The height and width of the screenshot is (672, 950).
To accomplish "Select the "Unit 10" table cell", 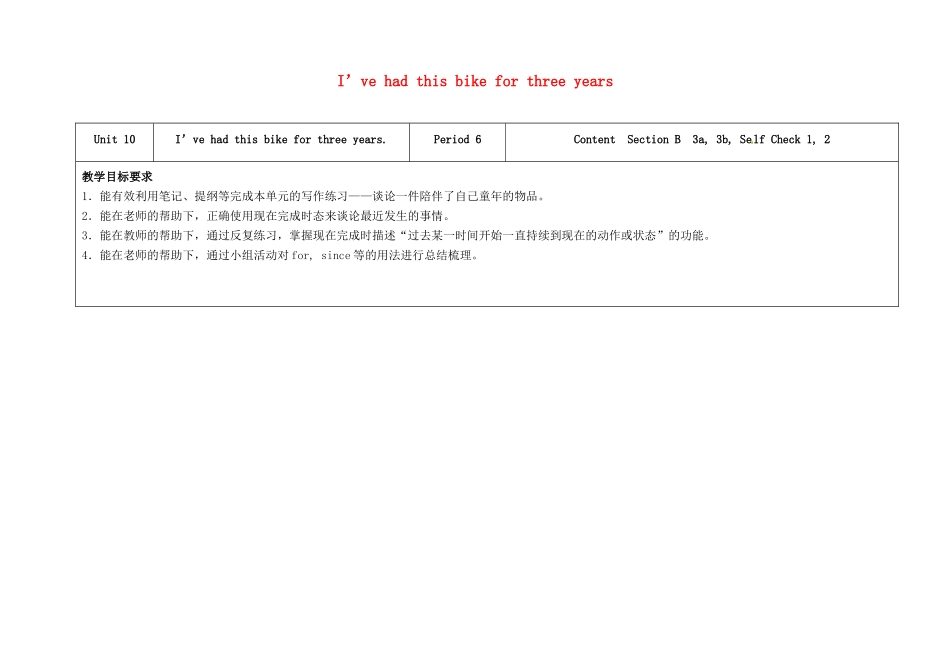I will 115,142.
